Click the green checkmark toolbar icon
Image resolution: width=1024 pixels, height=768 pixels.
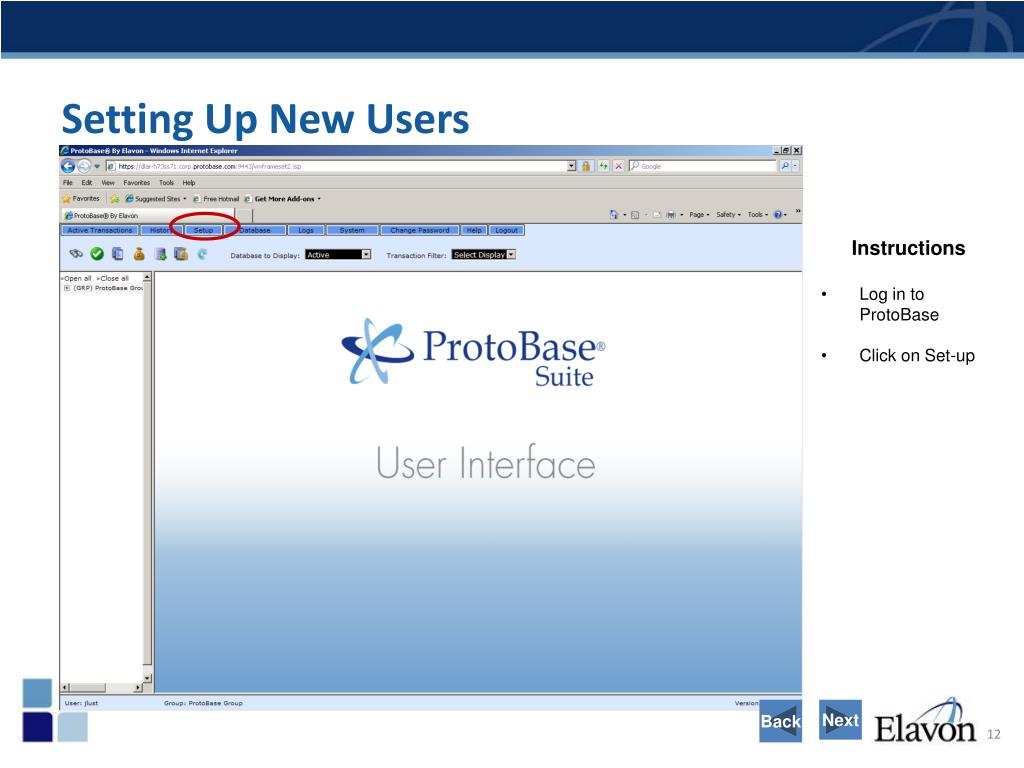click(97, 254)
